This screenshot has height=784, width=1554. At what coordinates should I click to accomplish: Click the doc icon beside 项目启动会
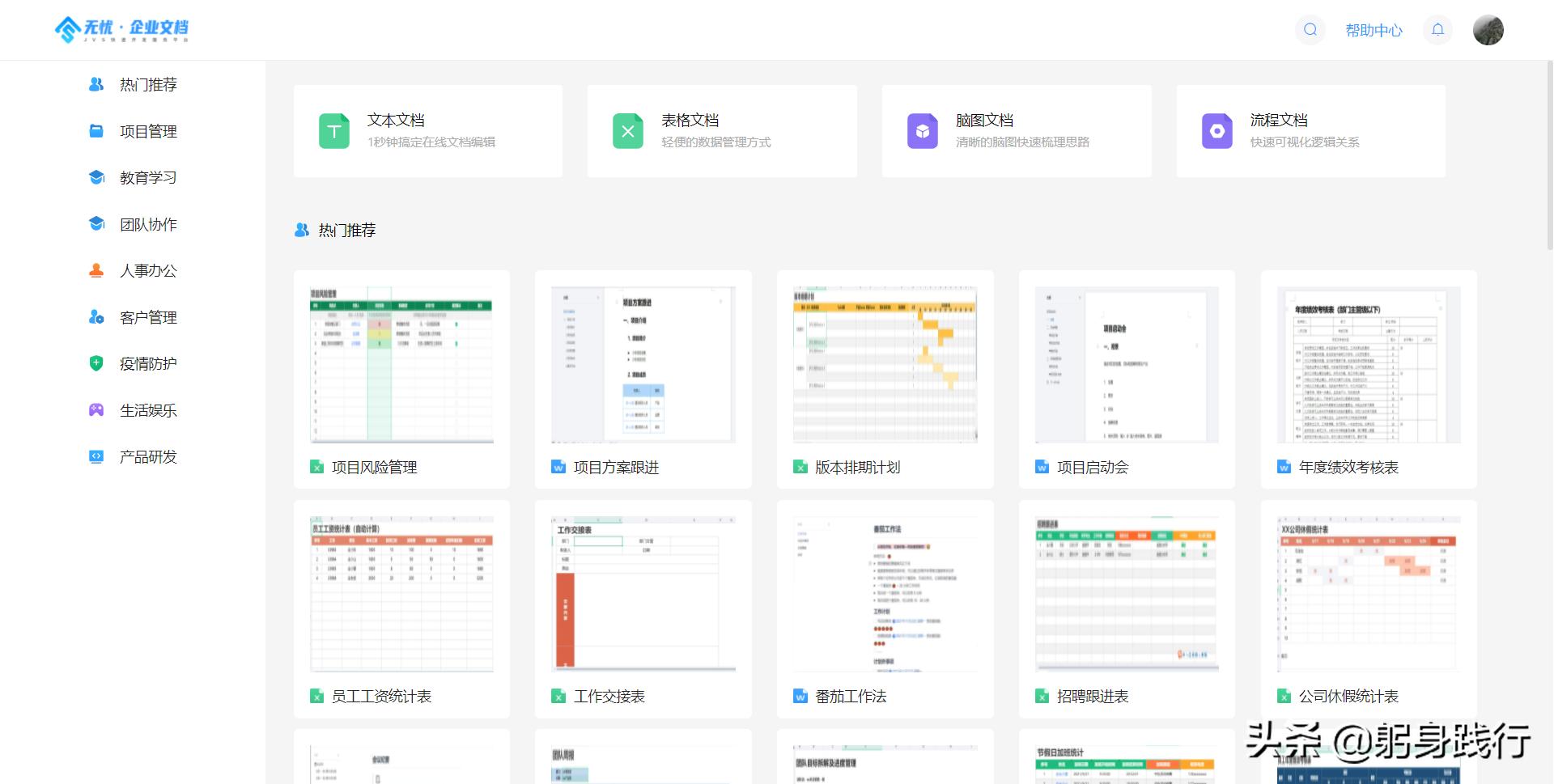tap(1042, 467)
